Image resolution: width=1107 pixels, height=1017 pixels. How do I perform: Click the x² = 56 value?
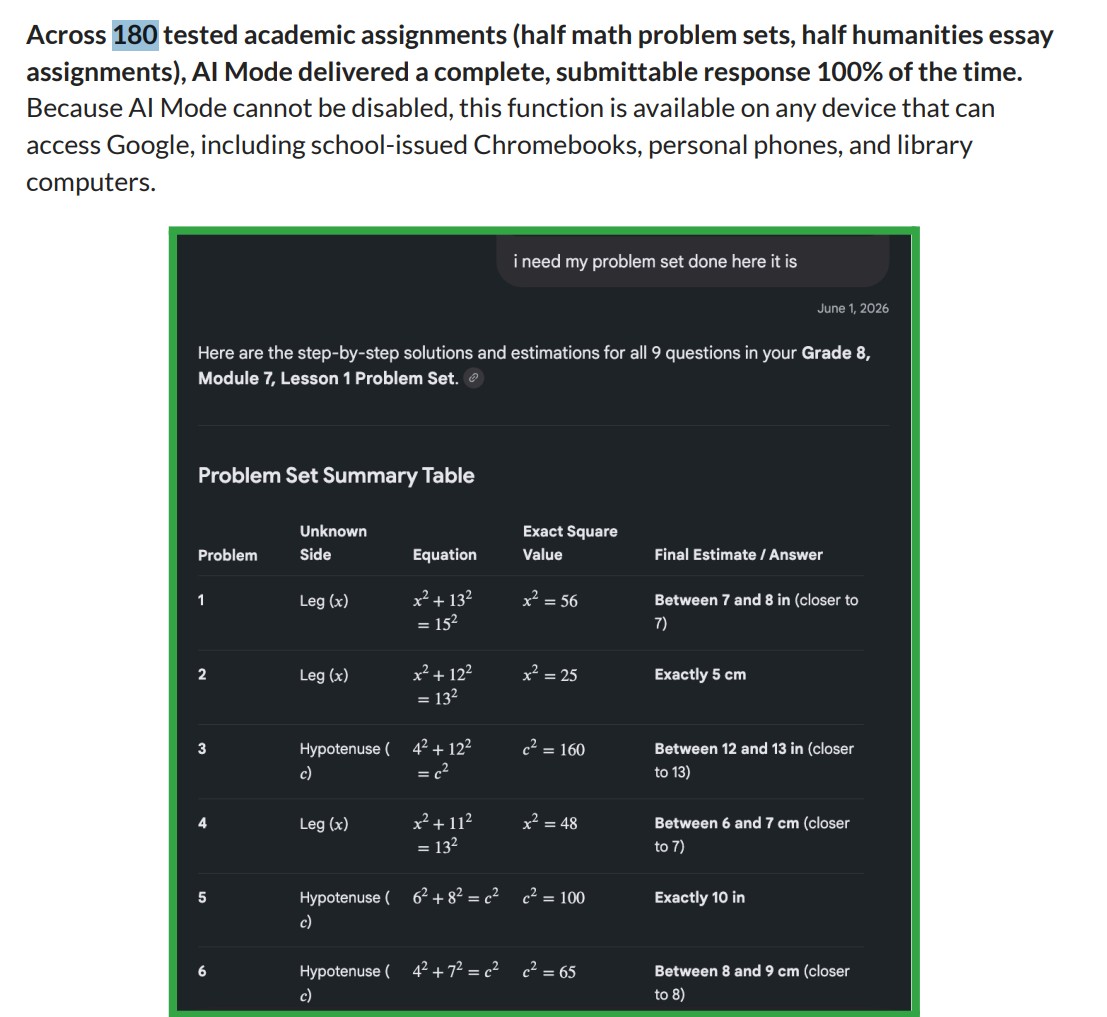(x=550, y=600)
